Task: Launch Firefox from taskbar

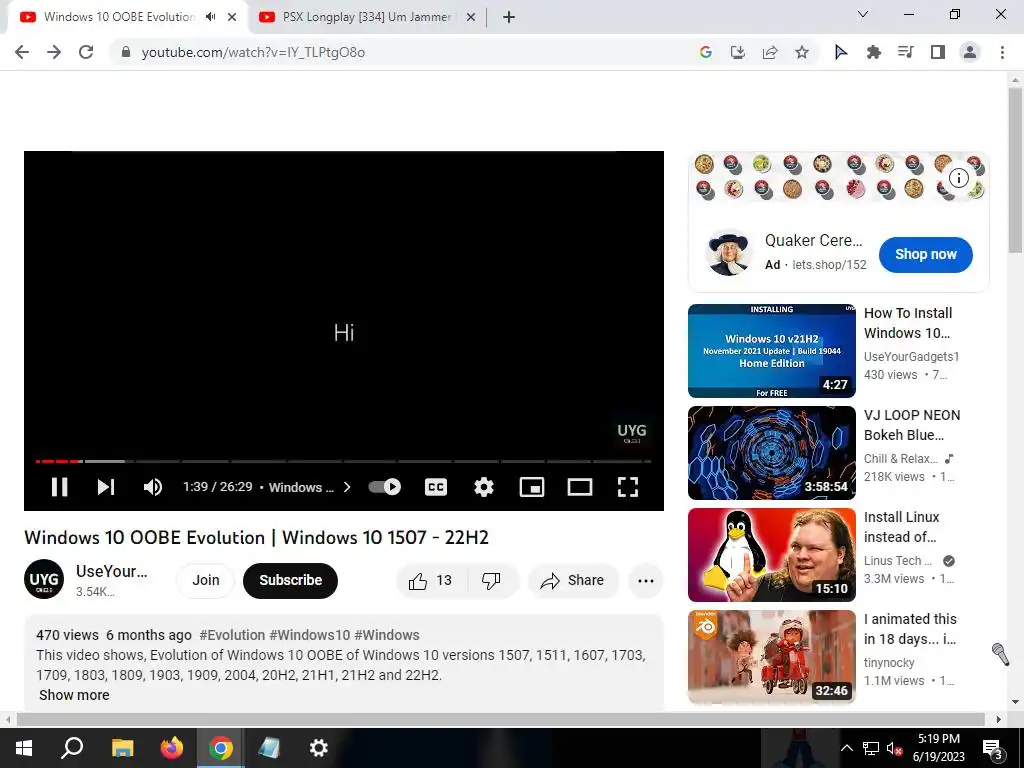Action: 172,748
